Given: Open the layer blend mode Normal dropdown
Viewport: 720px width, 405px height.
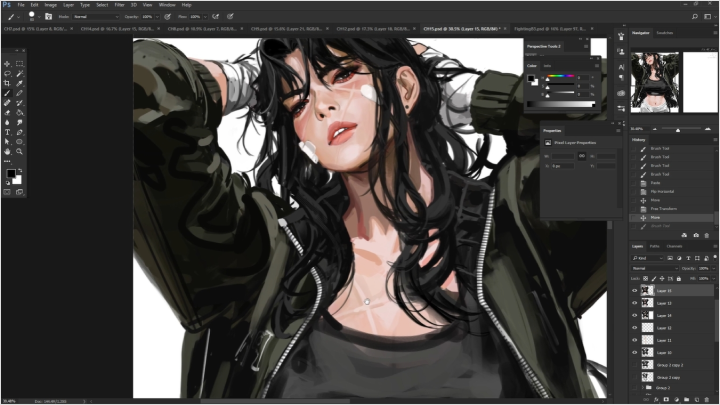Looking at the screenshot, I should point(655,269).
